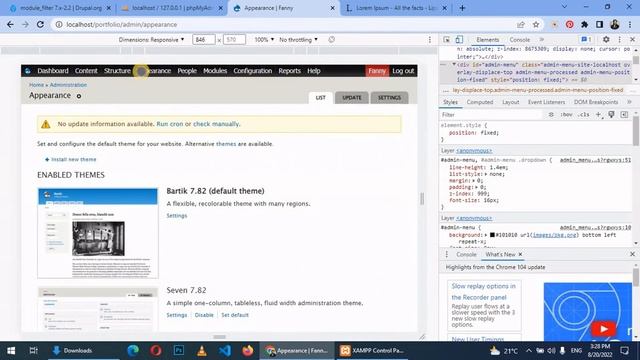Click Disable link for Seven theme

click(x=204, y=315)
